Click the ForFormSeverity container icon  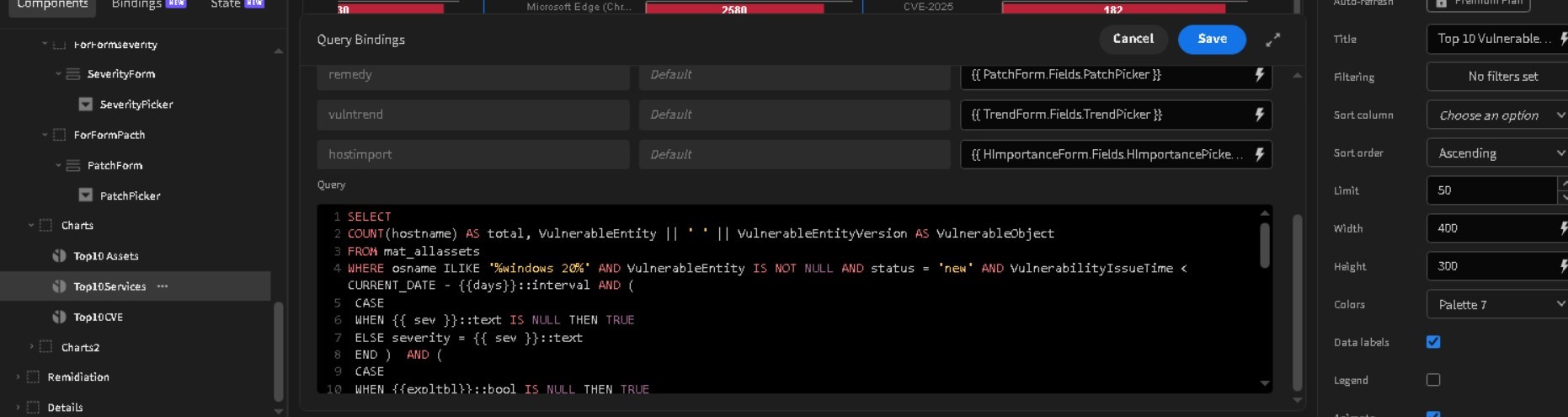tap(59, 45)
